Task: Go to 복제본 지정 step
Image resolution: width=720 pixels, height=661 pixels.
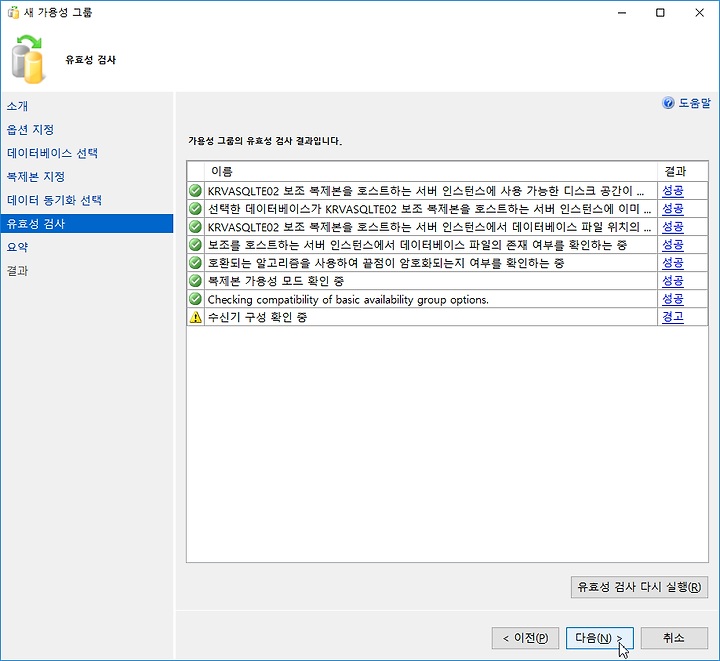Action: [x=36, y=176]
